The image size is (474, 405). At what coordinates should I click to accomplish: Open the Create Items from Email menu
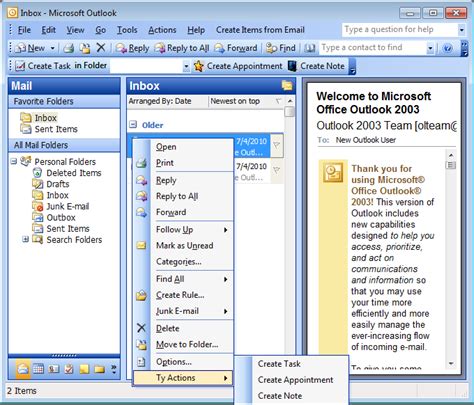pyautogui.click(x=260, y=30)
